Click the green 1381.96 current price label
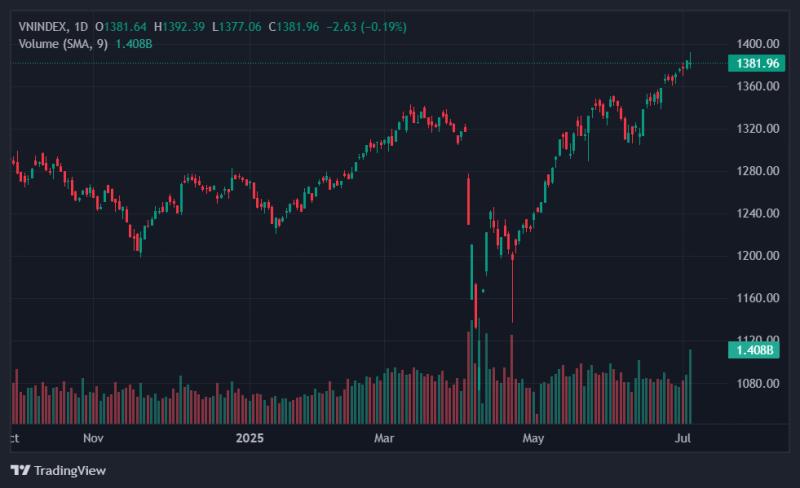Viewport: 800px width, 488px height. coord(757,64)
